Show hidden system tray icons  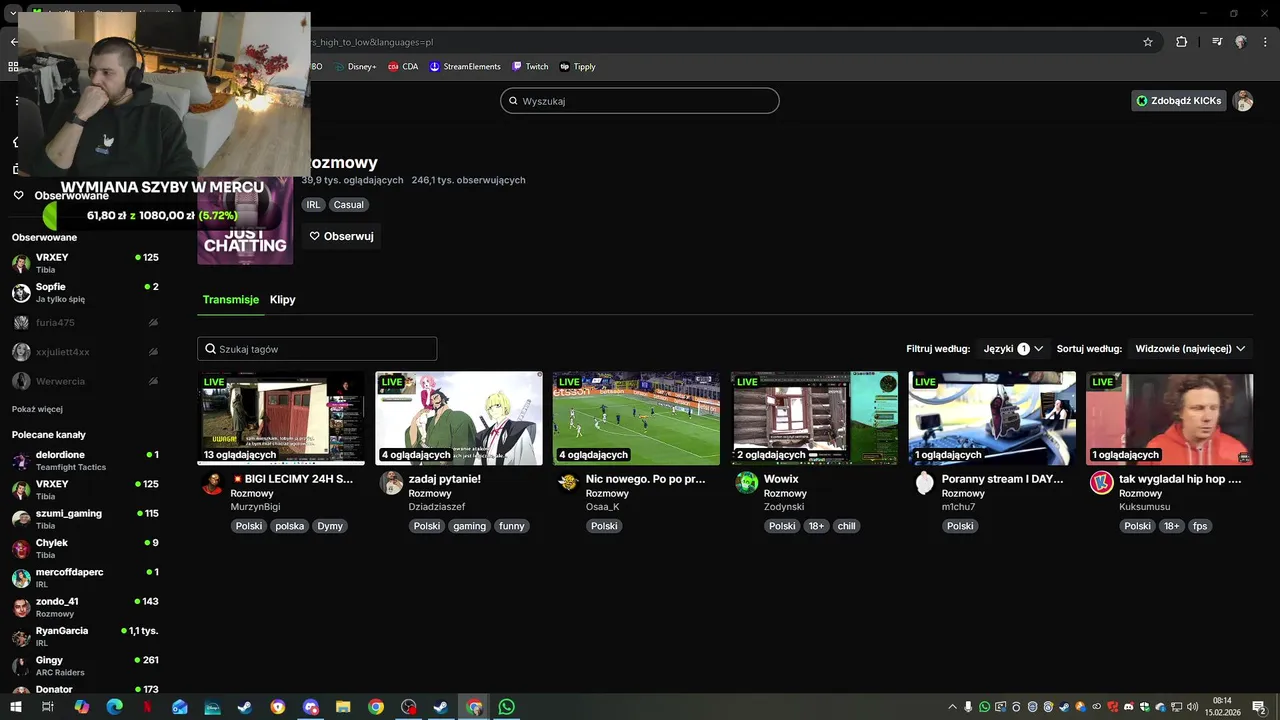951,707
